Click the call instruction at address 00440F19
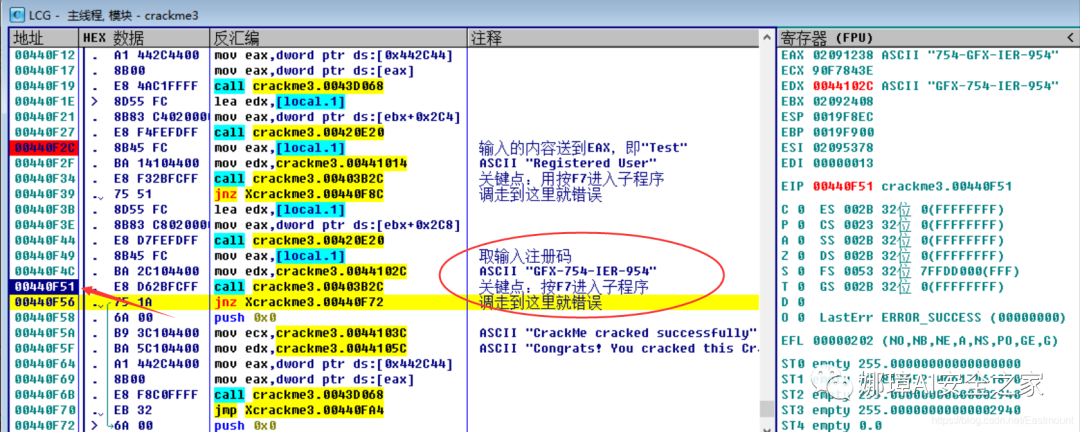 pyautogui.click(x=299, y=86)
